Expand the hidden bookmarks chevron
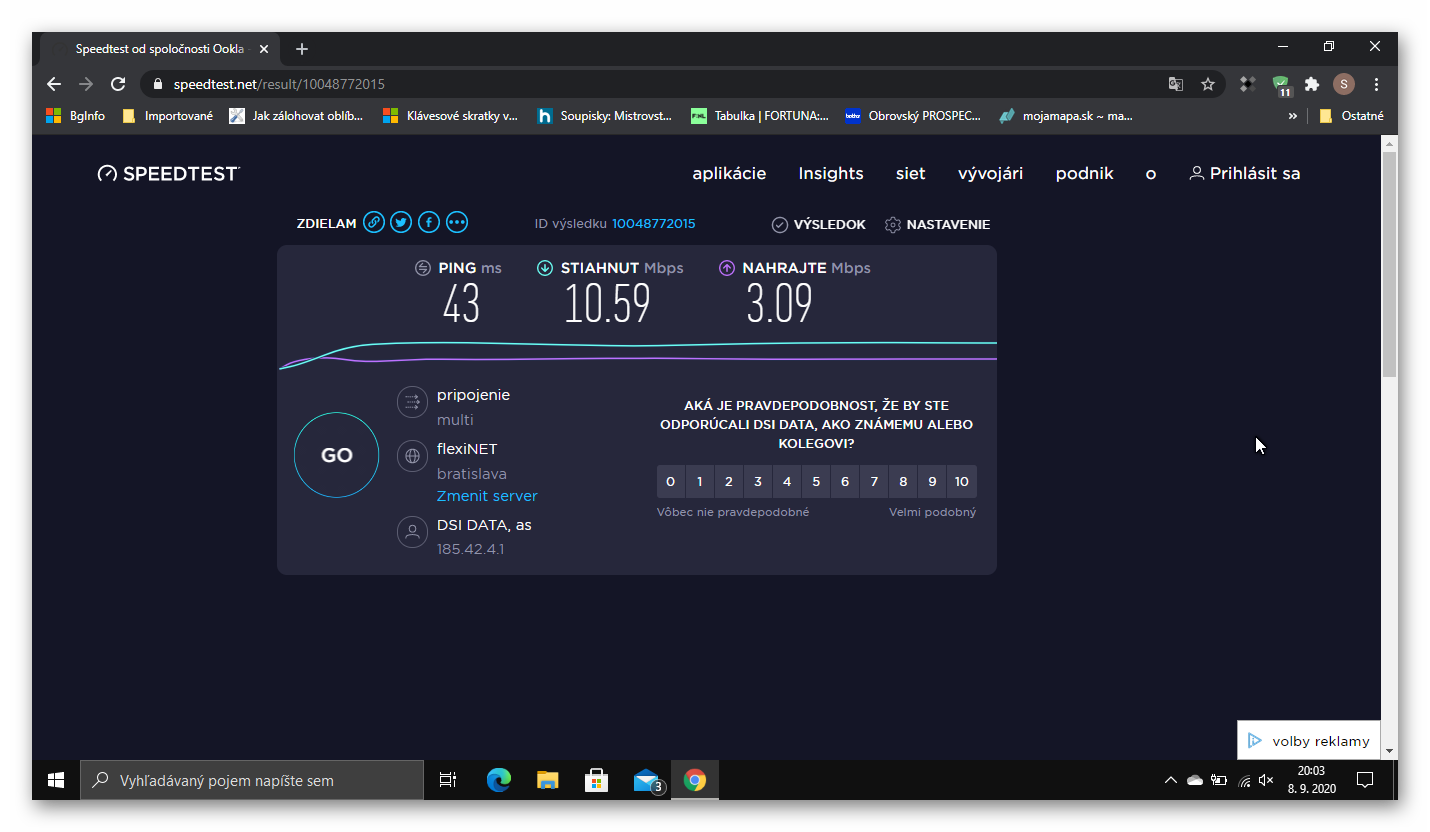This screenshot has height=832, width=1430. pos(1292,116)
